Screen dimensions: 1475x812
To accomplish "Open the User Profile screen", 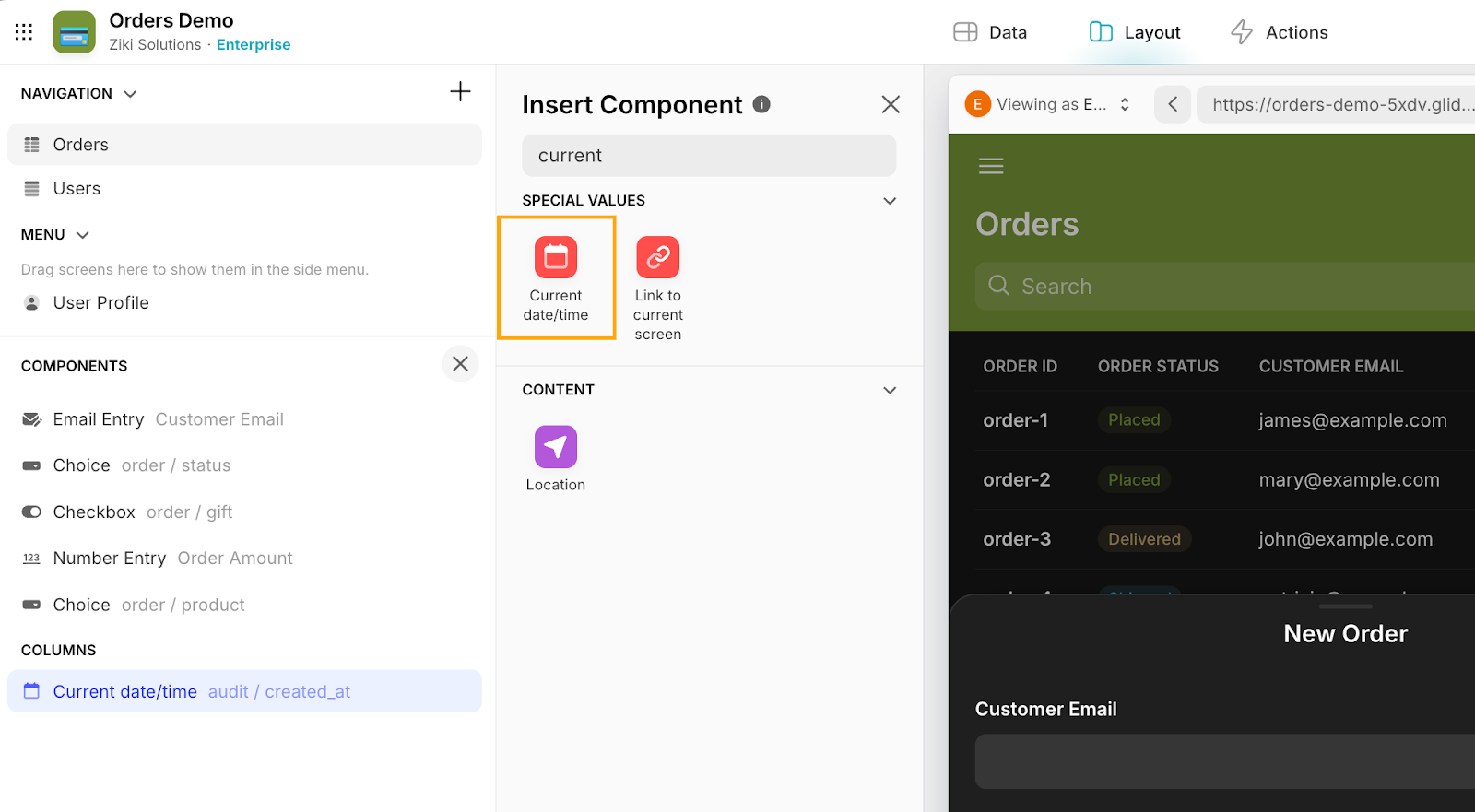I will pos(244,302).
